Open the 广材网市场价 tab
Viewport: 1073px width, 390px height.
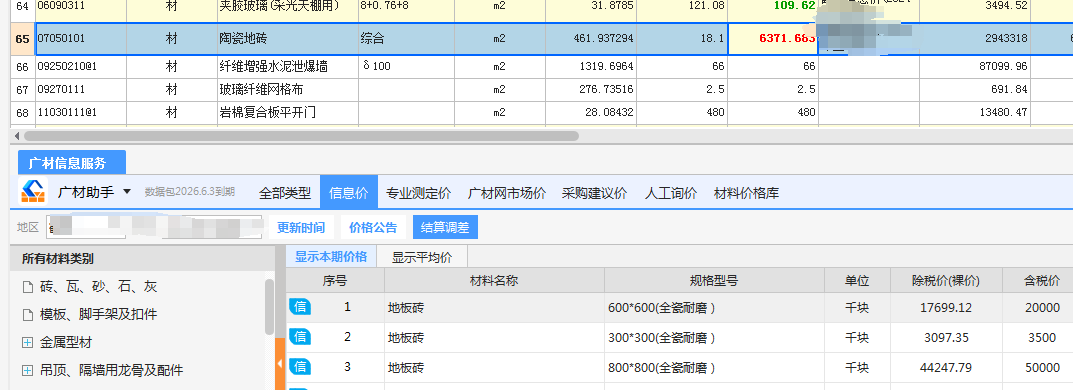point(506,193)
